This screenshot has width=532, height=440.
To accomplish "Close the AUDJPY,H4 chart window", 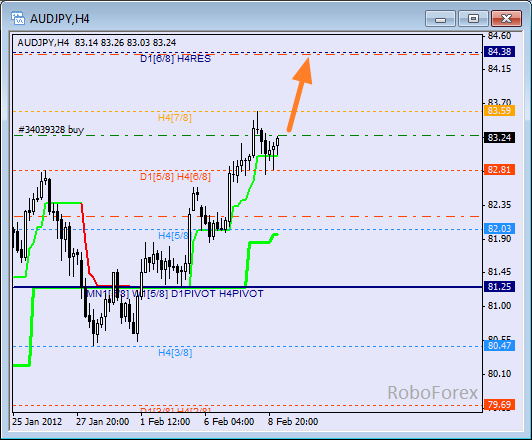I will tap(506, 18).
